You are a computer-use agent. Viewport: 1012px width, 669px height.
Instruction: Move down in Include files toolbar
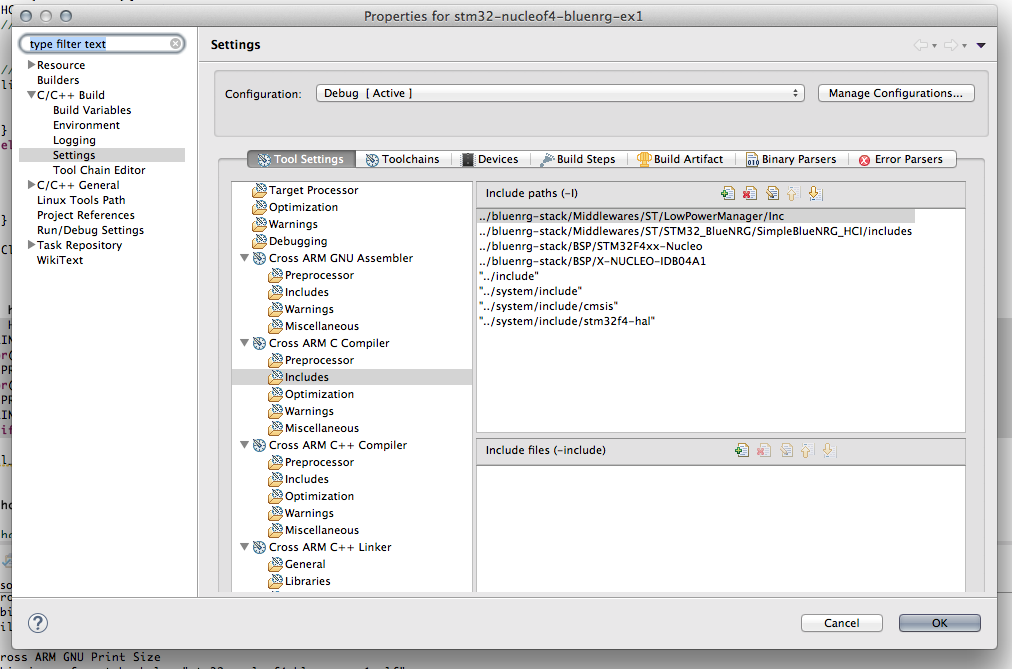(x=829, y=450)
